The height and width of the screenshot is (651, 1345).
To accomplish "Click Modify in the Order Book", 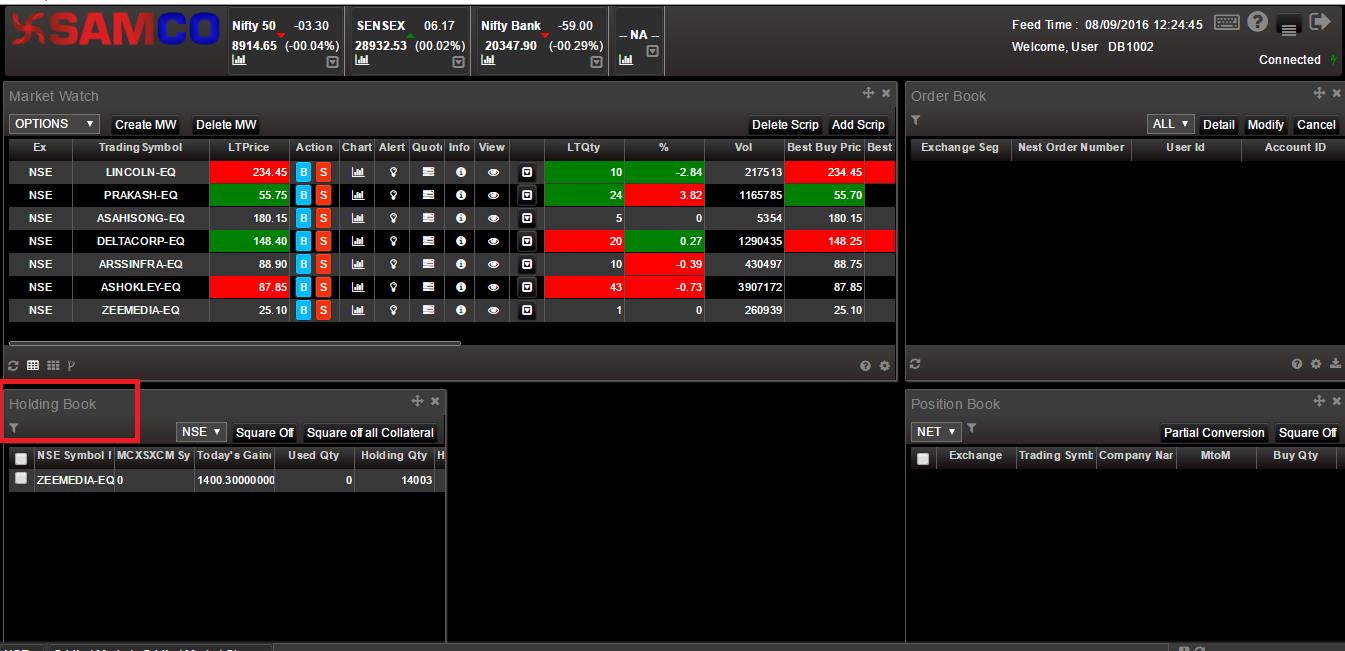I will tap(1265, 125).
